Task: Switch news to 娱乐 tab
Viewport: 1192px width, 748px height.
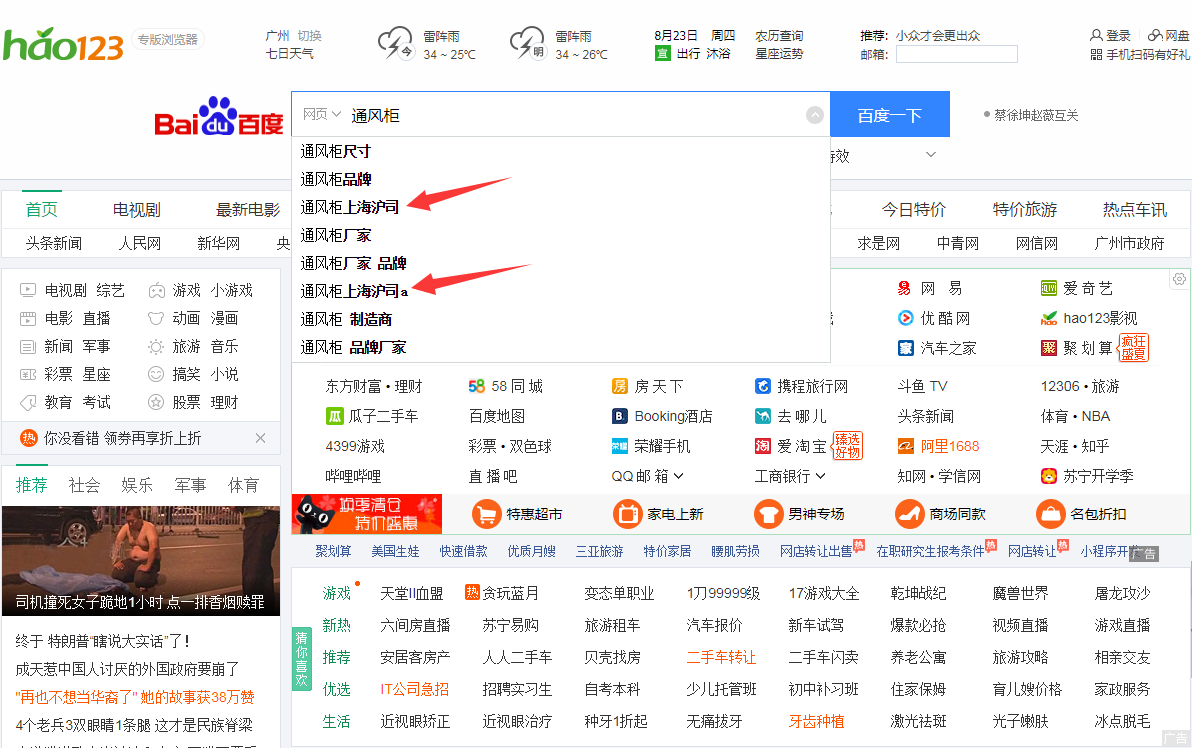Action: pyautogui.click(x=137, y=485)
